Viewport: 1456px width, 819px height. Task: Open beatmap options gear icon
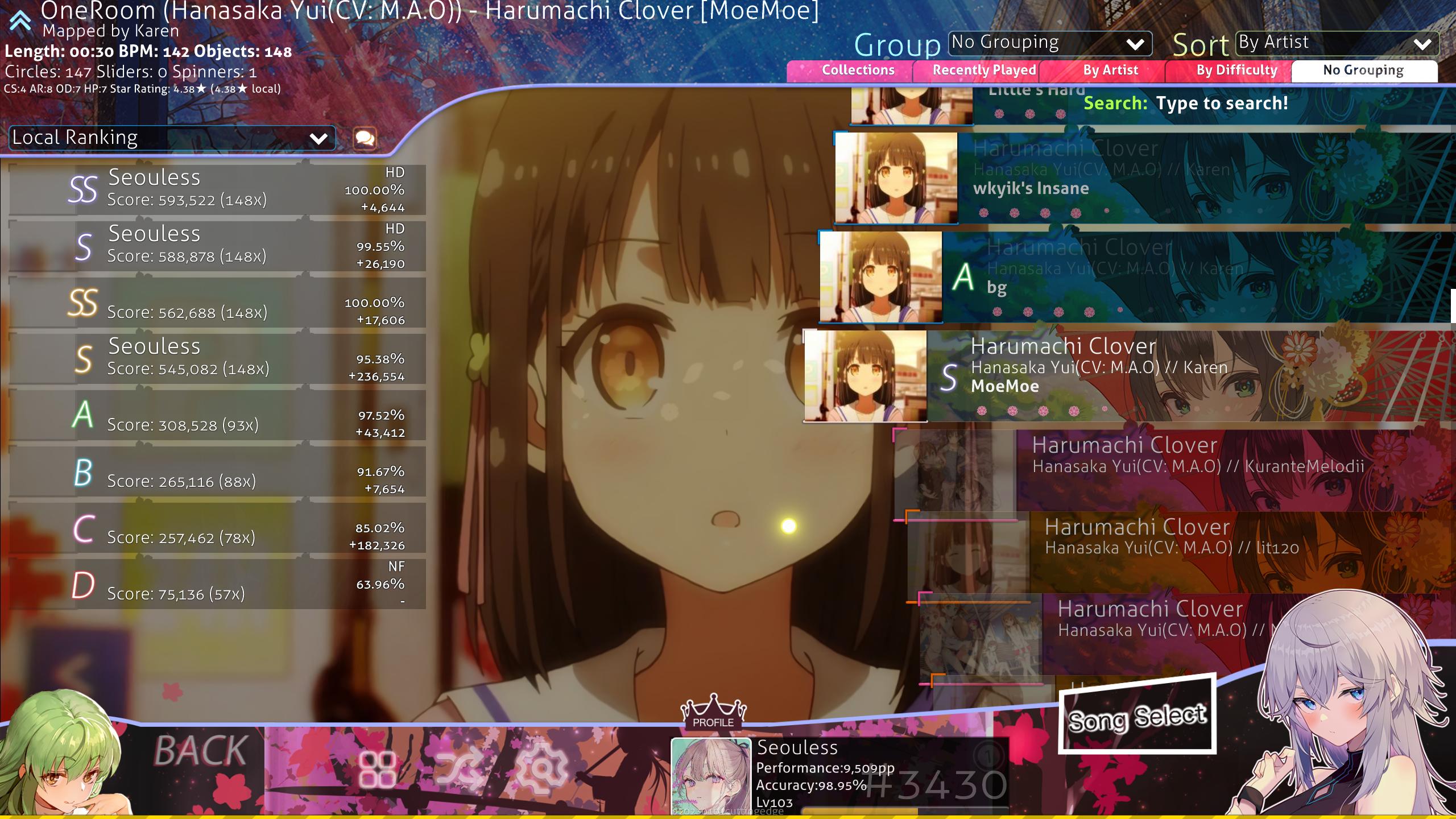pyautogui.click(x=541, y=770)
